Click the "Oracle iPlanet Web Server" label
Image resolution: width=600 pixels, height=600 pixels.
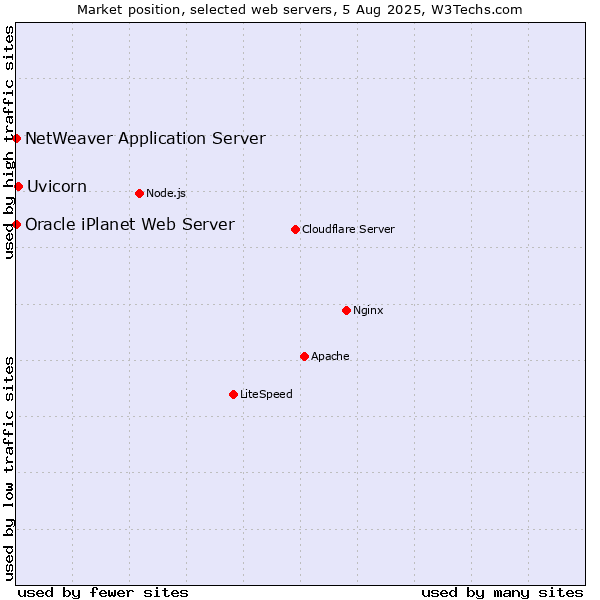click(x=130, y=224)
